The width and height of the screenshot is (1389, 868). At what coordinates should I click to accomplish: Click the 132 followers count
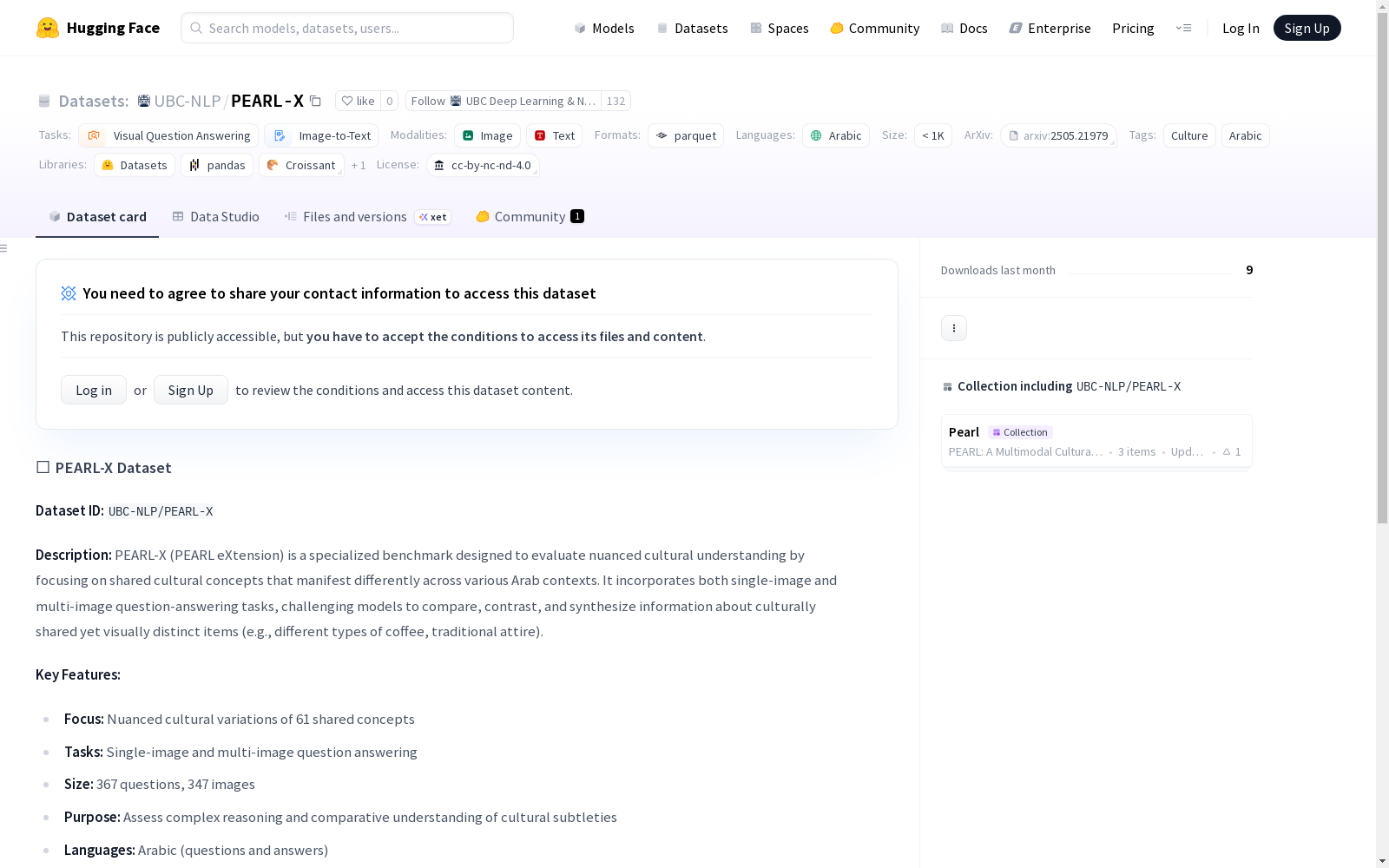pyautogui.click(x=616, y=101)
